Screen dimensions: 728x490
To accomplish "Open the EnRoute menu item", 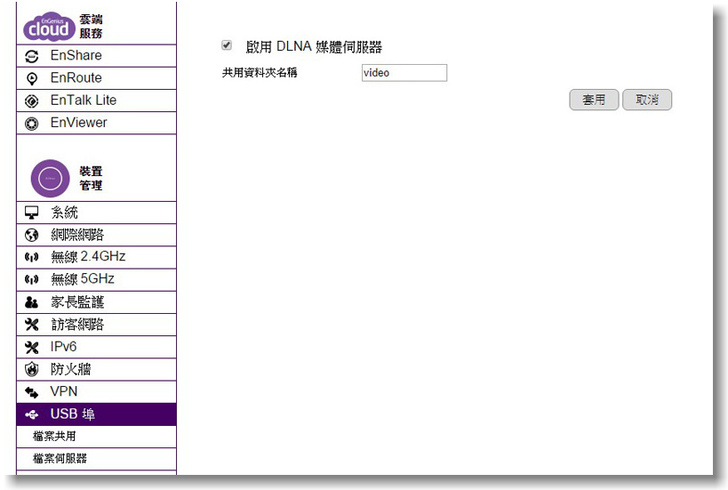I will click(x=97, y=78).
